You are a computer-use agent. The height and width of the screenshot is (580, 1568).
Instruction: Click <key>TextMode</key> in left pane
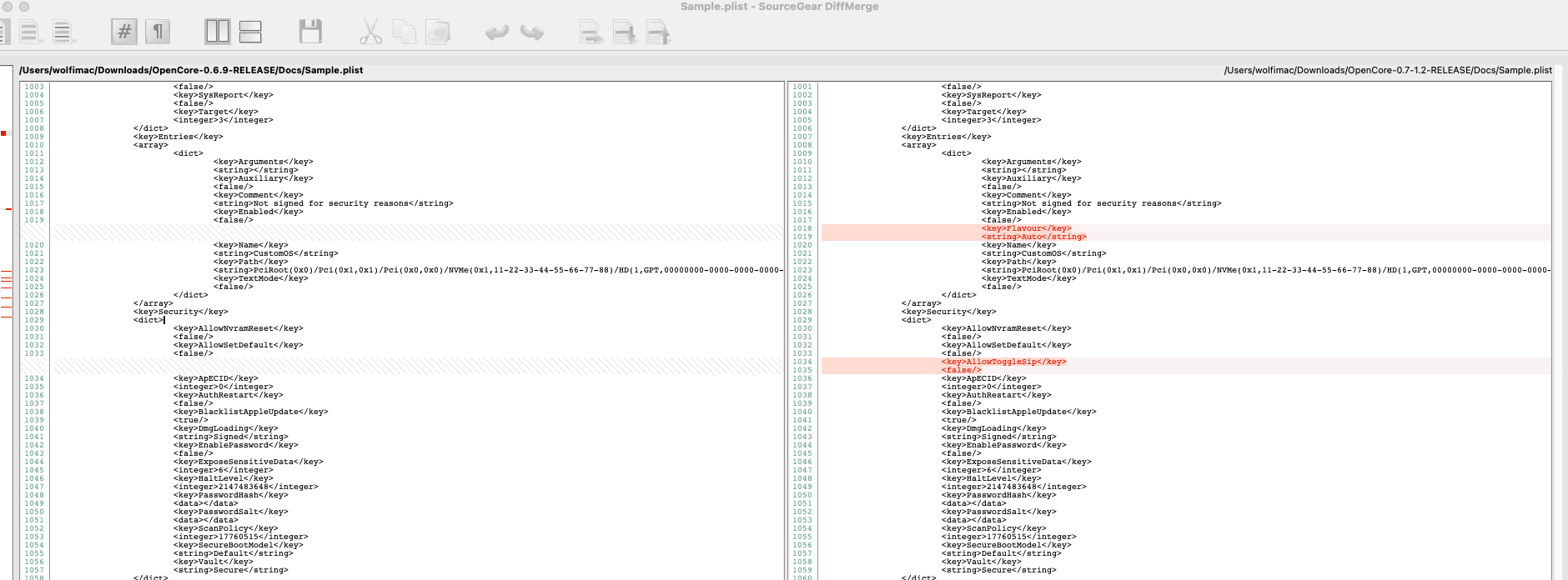point(260,278)
